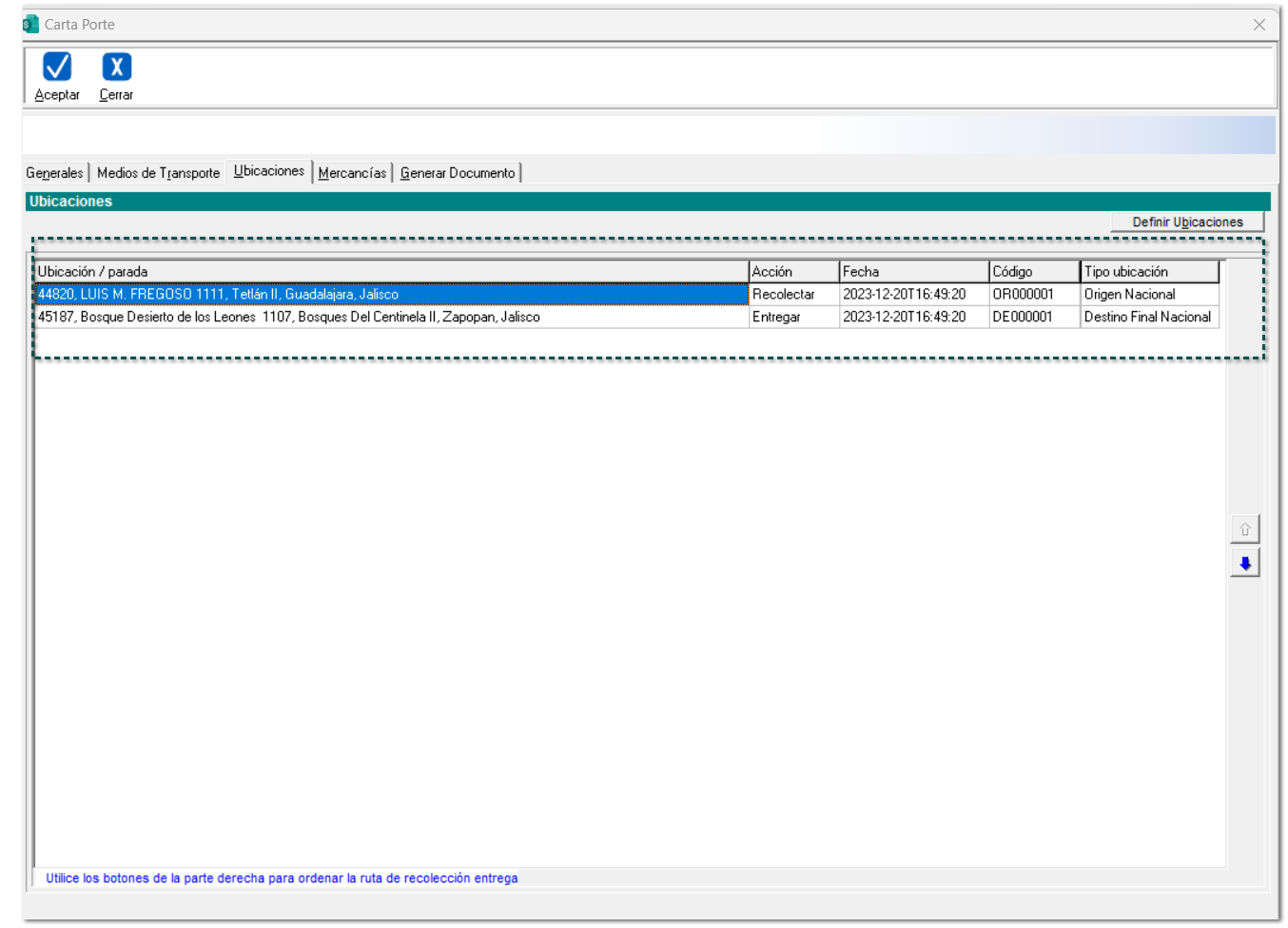Click the Definir Ubicaciones button
The image size is (1288, 928).
[1186, 222]
